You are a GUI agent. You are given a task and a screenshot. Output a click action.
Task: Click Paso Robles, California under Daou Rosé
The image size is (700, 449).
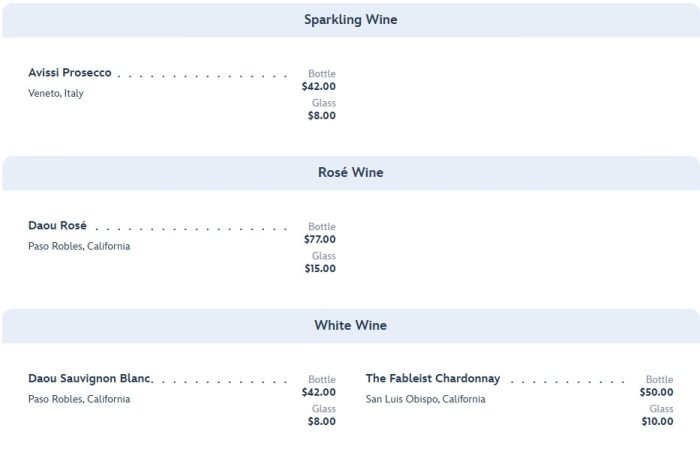pos(79,247)
